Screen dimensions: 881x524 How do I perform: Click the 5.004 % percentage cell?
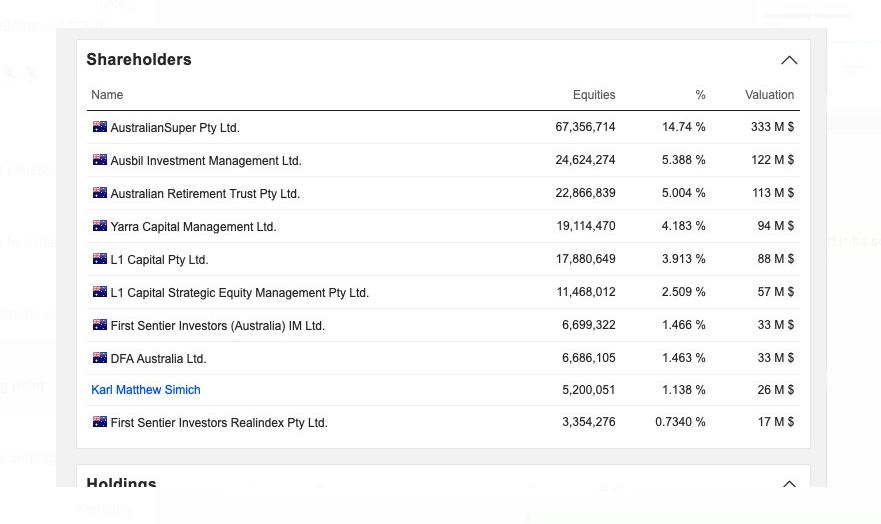coord(683,193)
